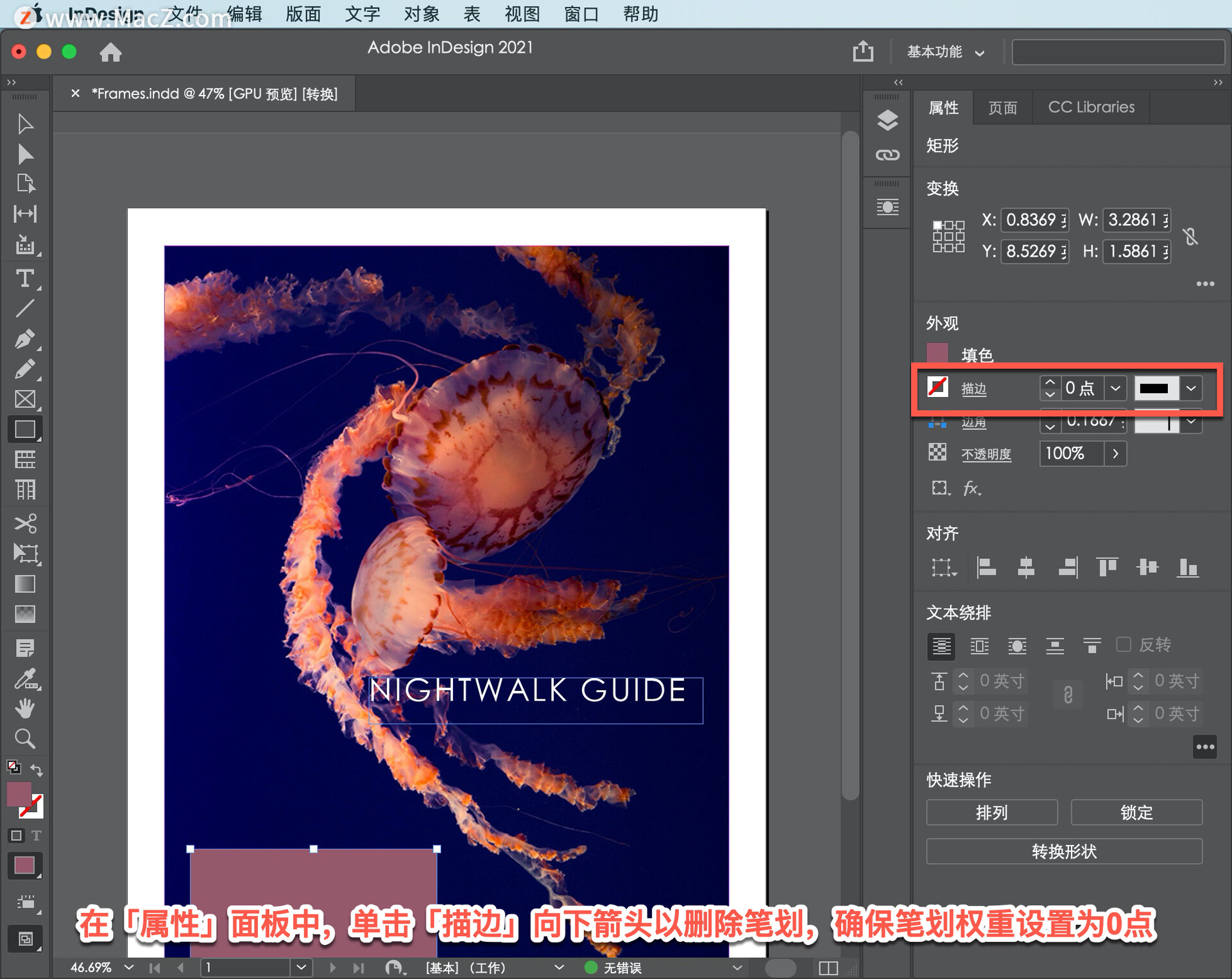Select the Type tool
Screen dimensions: 1232x979
click(25, 278)
